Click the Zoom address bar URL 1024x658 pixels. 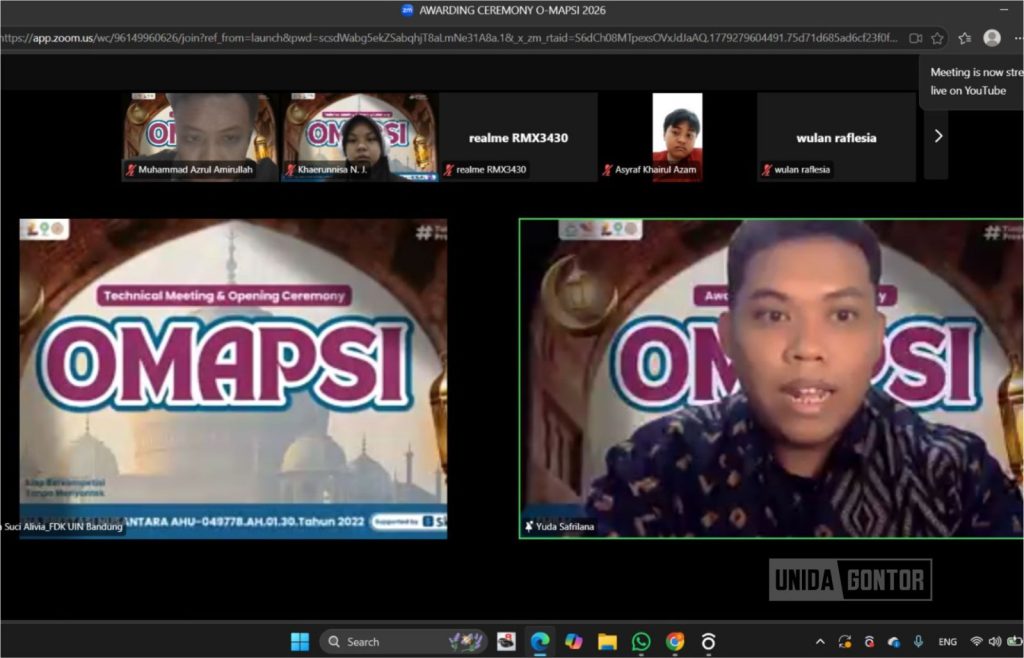(x=449, y=38)
